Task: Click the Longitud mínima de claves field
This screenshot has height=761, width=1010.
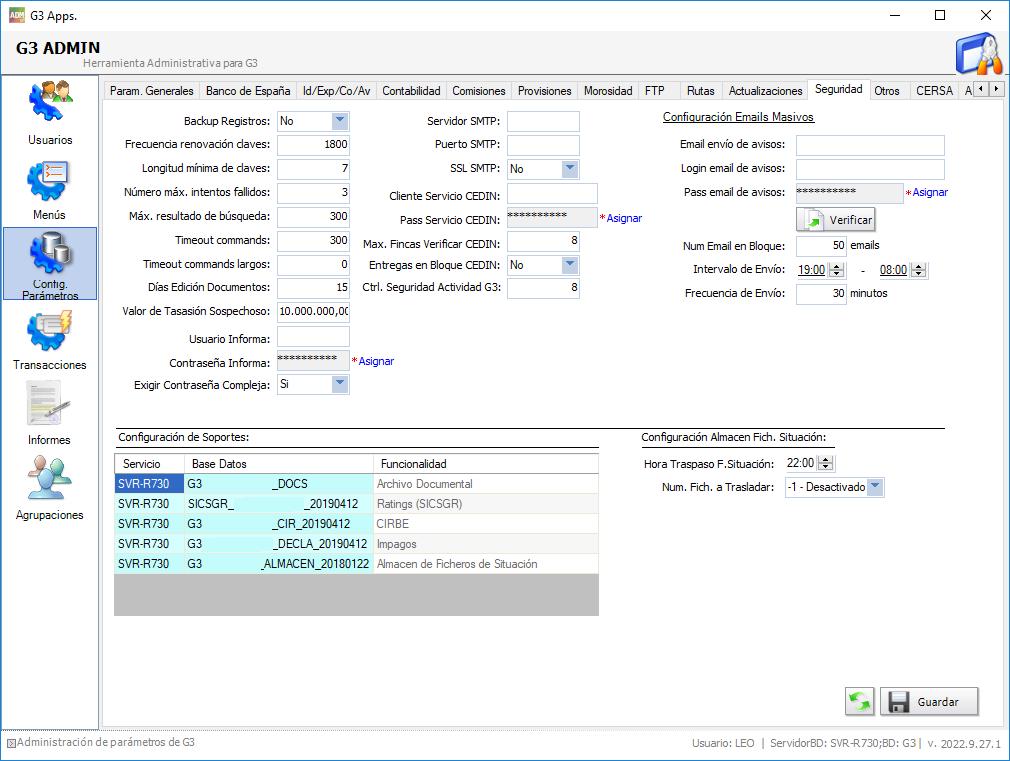Action: point(313,168)
